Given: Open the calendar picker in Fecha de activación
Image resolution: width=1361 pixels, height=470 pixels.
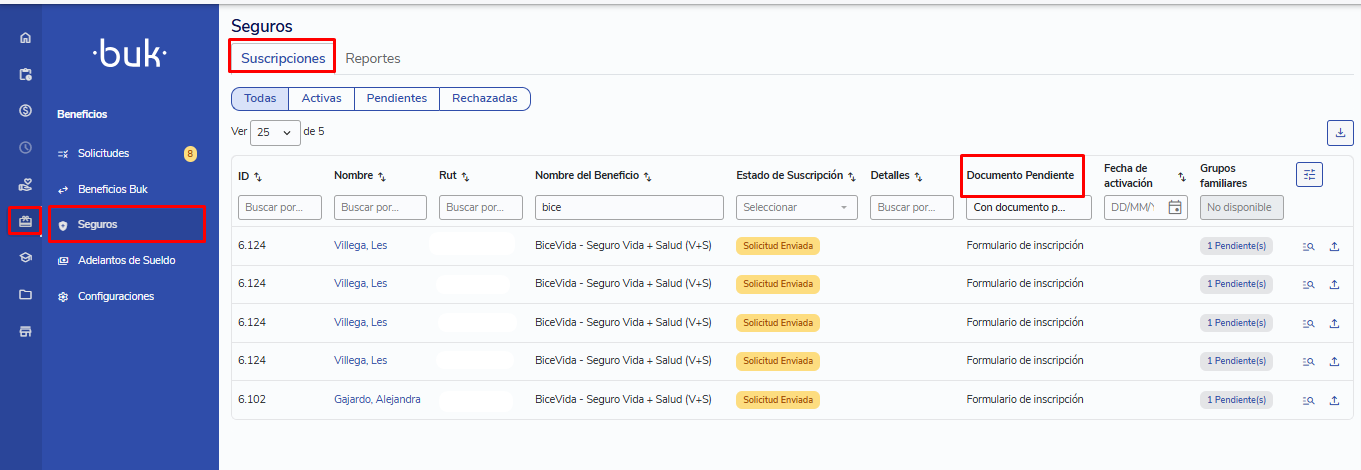Looking at the screenshot, I should pyautogui.click(x=1175, y=208).
